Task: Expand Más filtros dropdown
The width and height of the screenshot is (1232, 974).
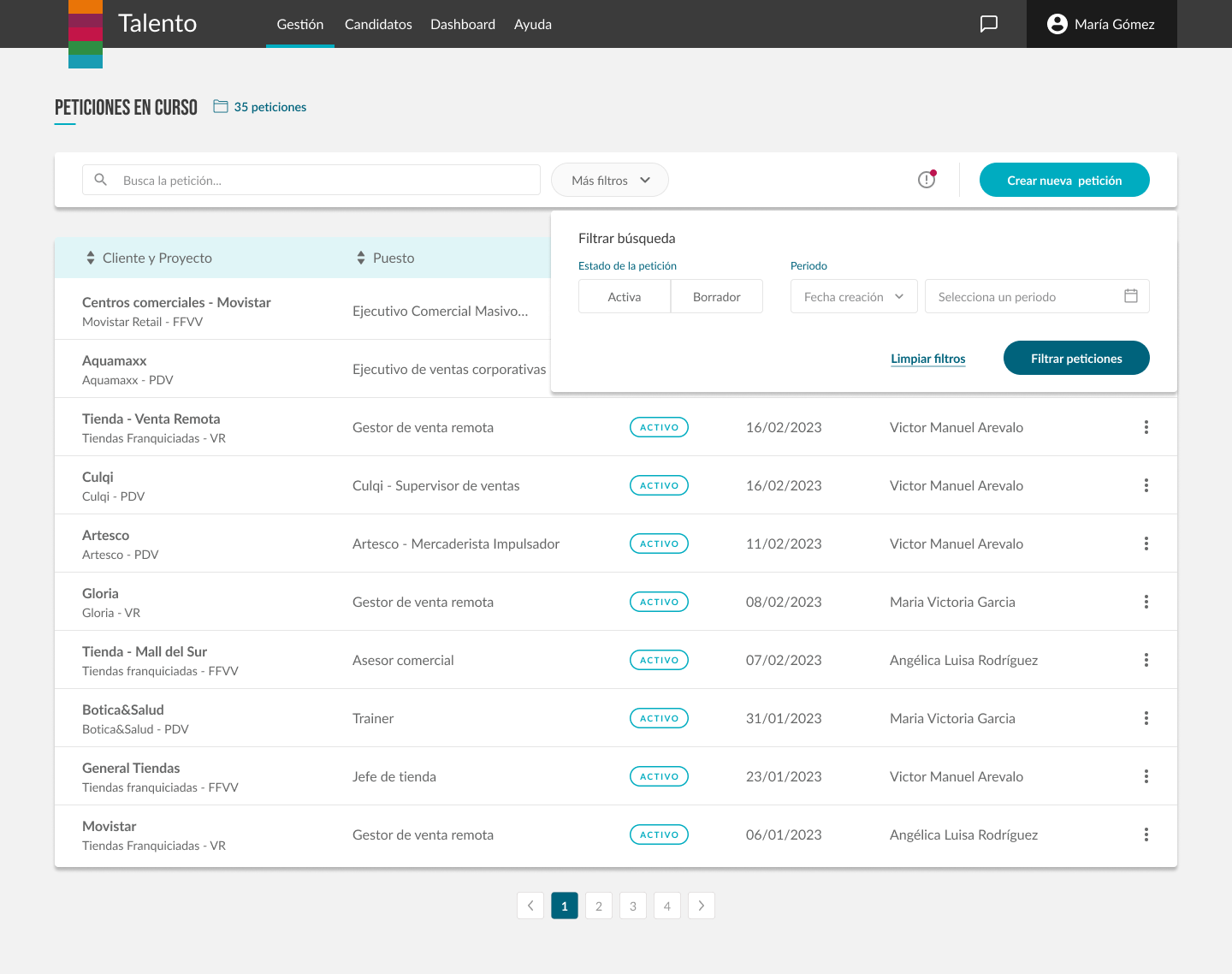Action: point(610,180)
